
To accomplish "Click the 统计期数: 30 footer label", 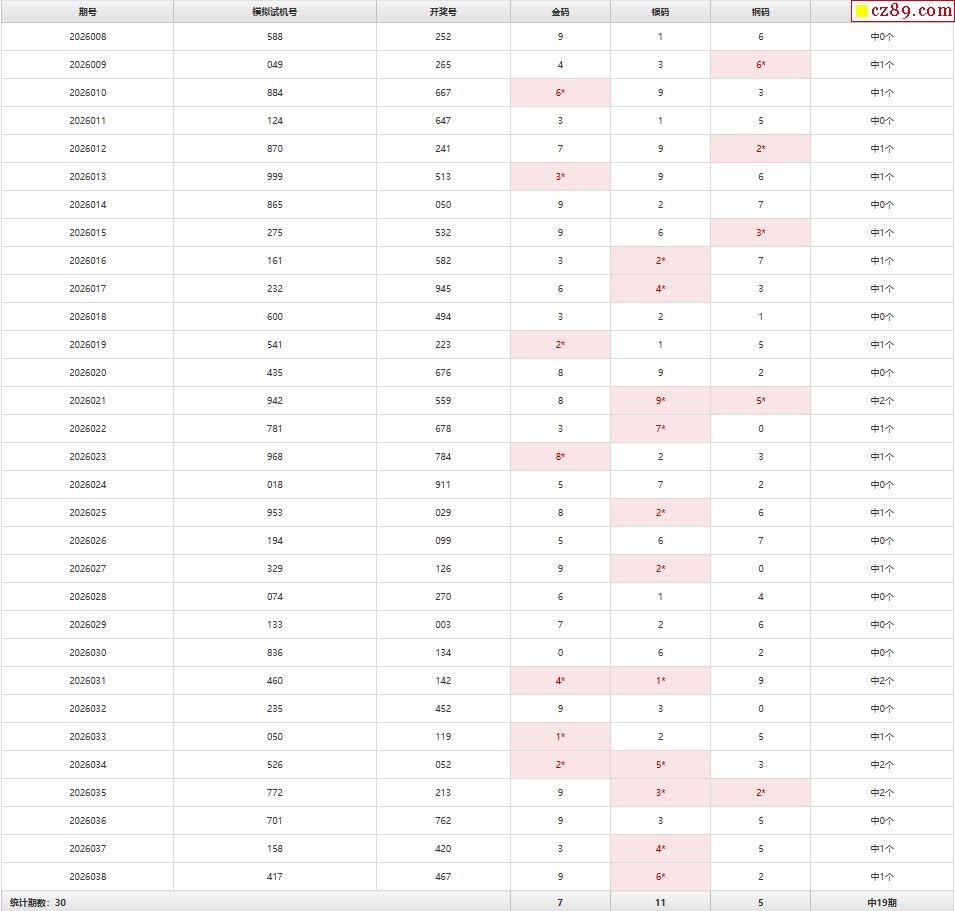I will pos(38,902).
